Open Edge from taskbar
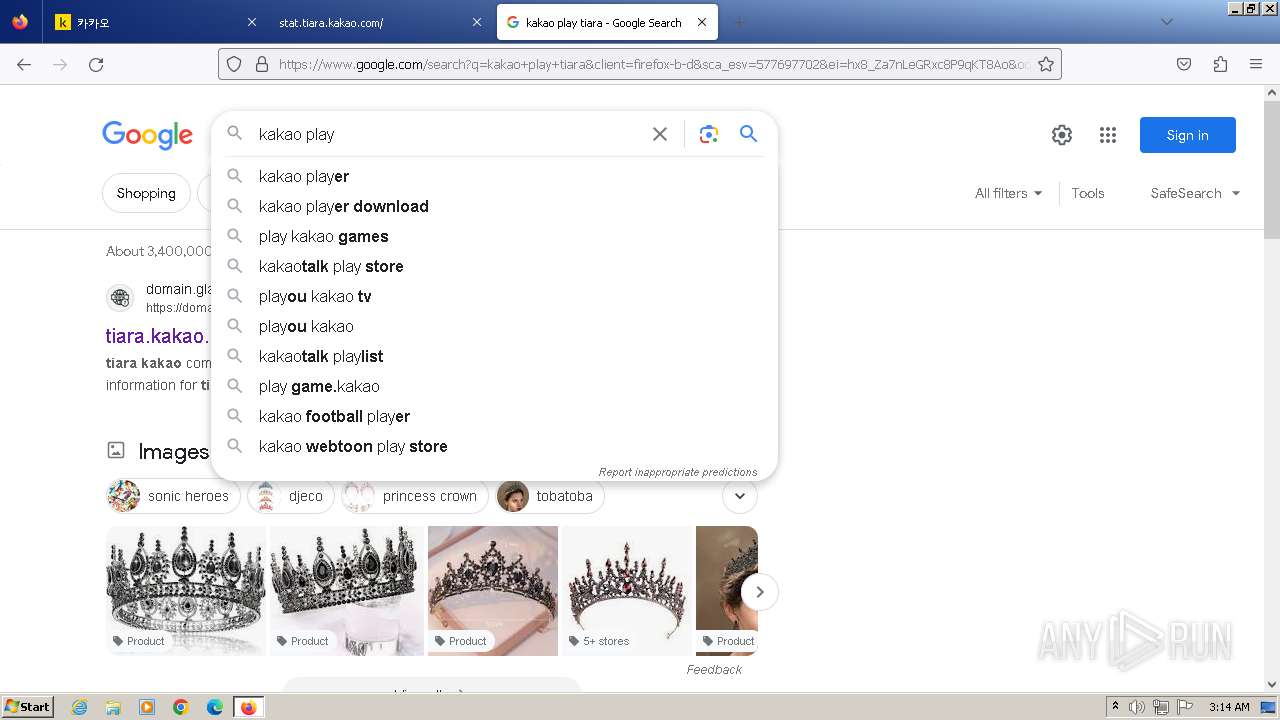Viewport: 1280px width, 720px height. [215, 707]
